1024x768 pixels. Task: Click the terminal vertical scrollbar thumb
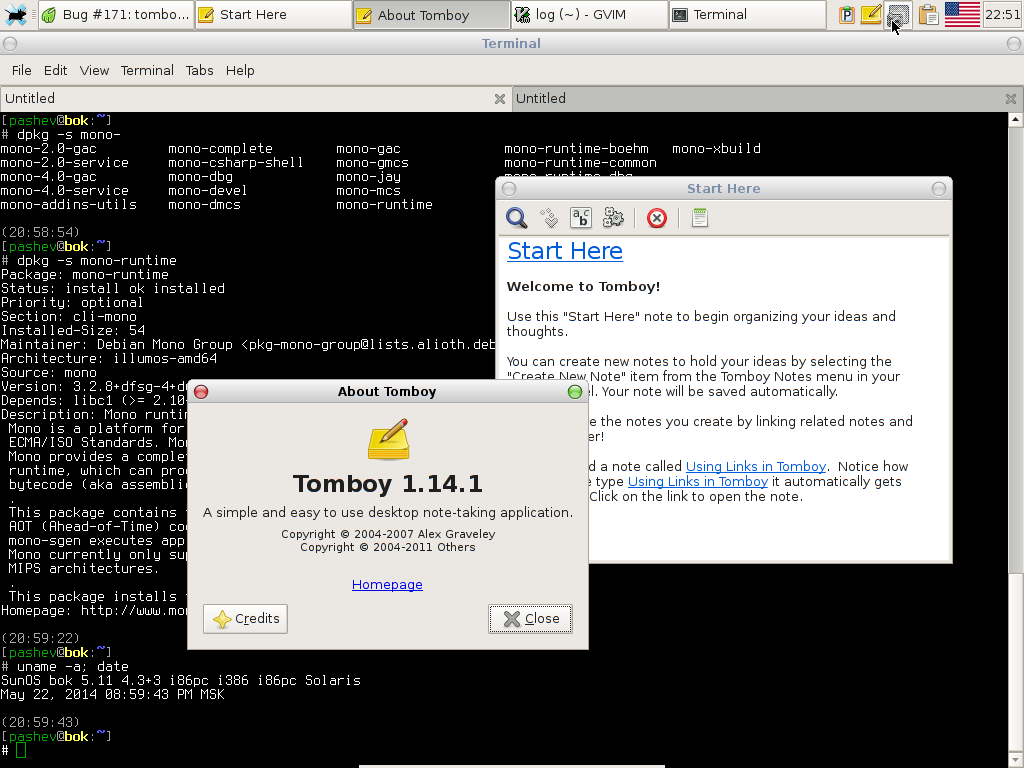click(x=1016, y=660)
